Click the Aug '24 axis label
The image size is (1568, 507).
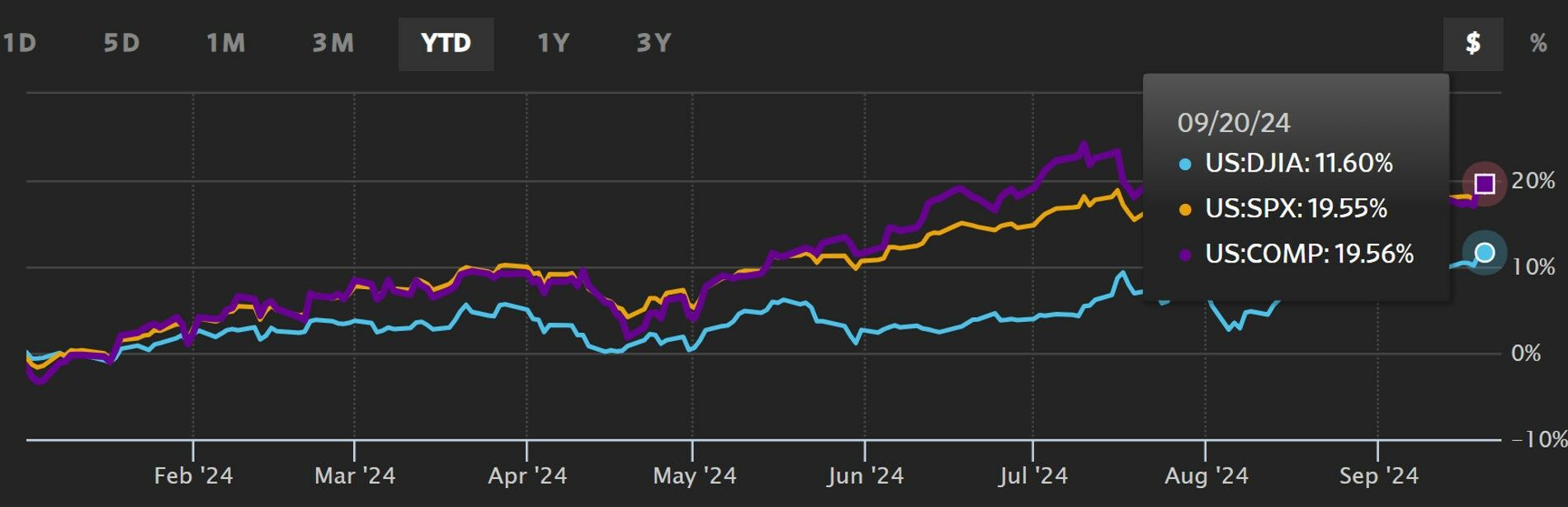1206,476
